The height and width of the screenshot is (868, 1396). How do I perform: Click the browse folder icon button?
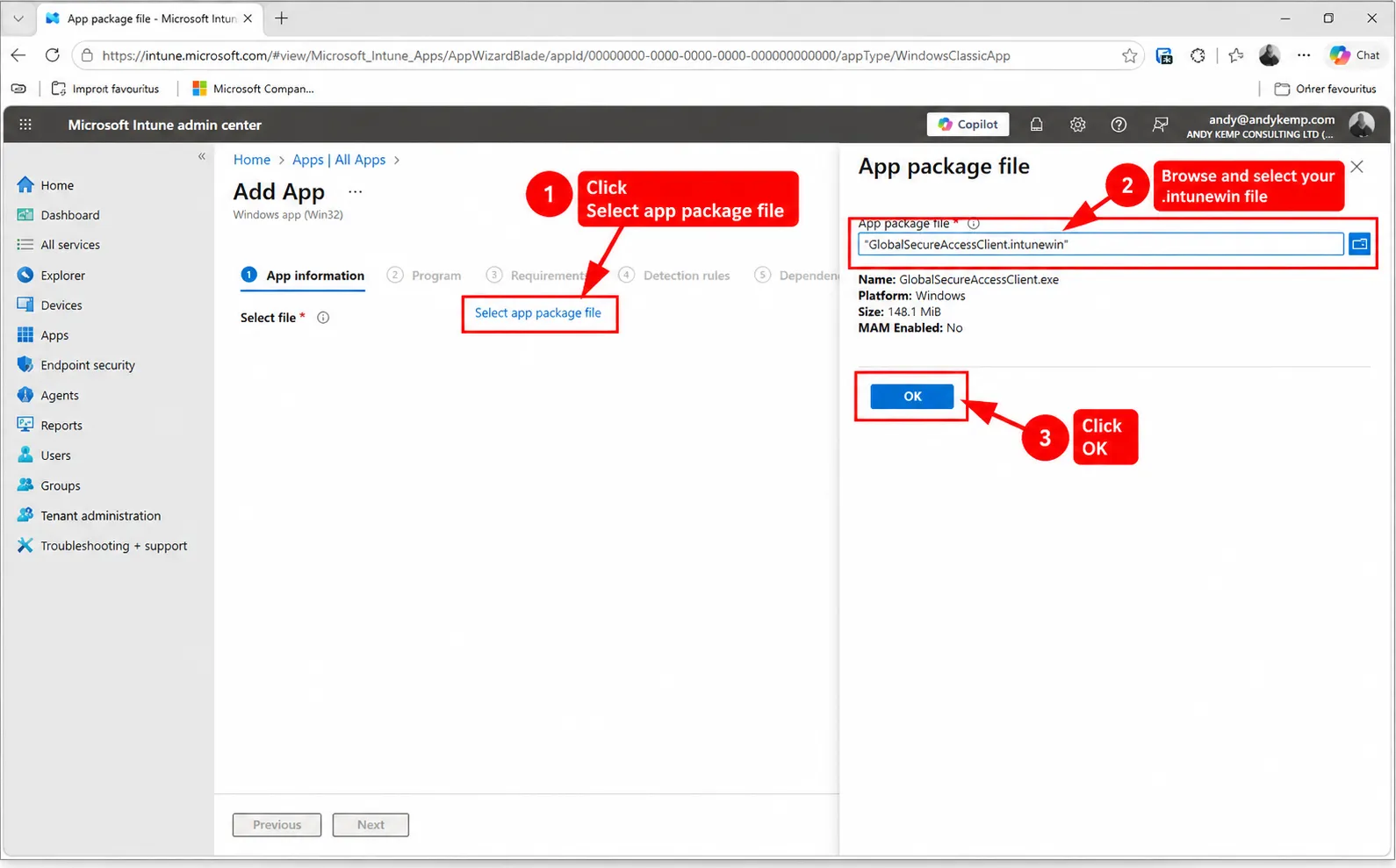[x=1359, y=244]
